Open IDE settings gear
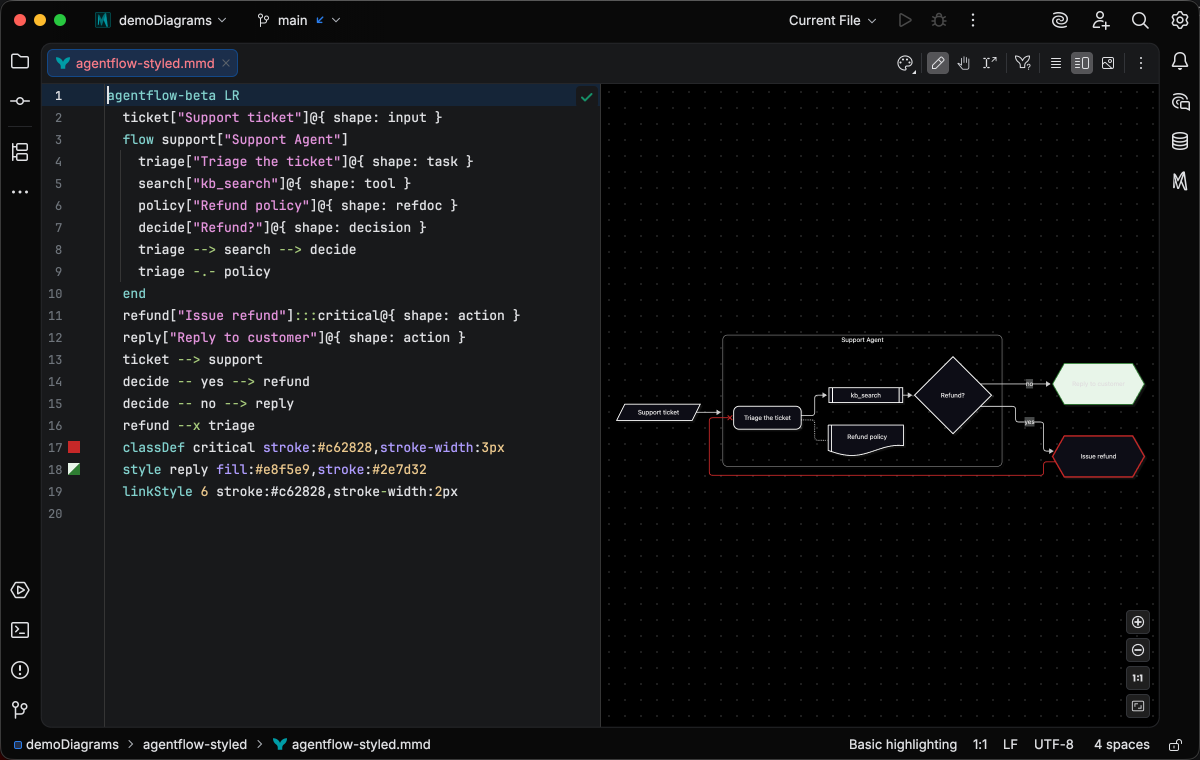1200x760 pixels. (1180, 20)
